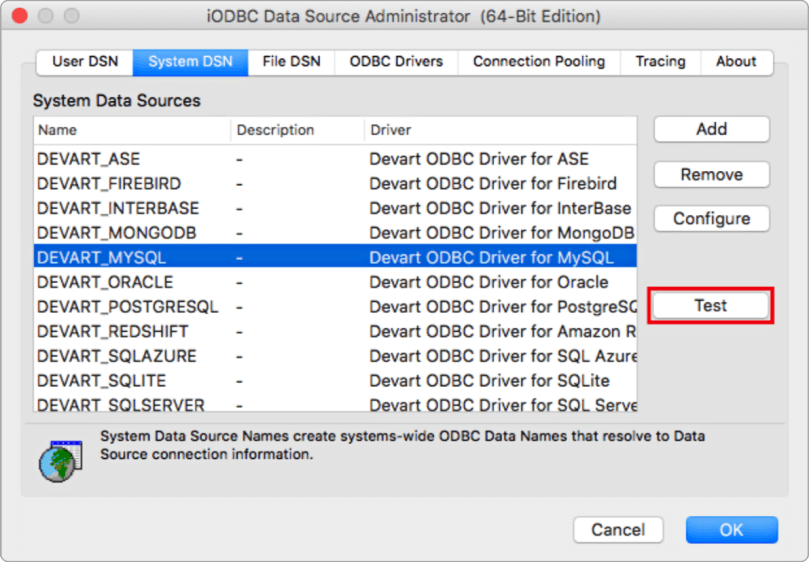The height and width of the screenshot is (562, 809).
Task: Open the Tracing tab
Action: click(660, 62)
